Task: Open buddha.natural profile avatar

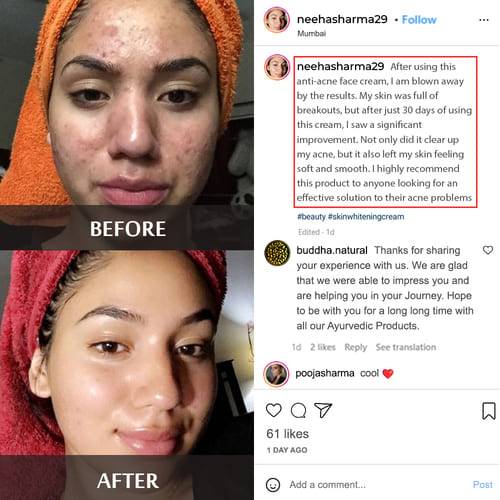Action: pos(277,253)
